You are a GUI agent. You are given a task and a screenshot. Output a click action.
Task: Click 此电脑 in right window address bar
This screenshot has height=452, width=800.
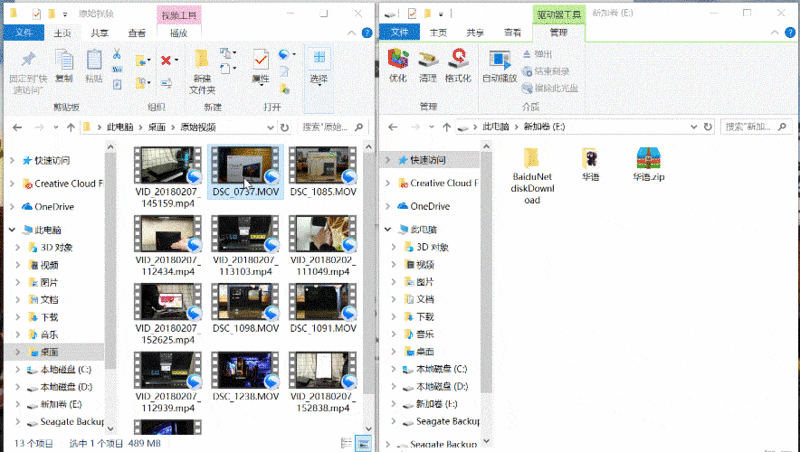pos(496,127)
